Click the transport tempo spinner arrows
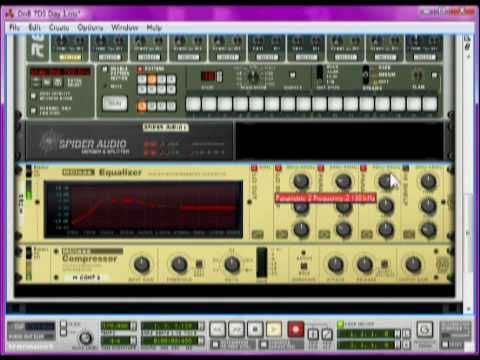 tap(133, 326)
